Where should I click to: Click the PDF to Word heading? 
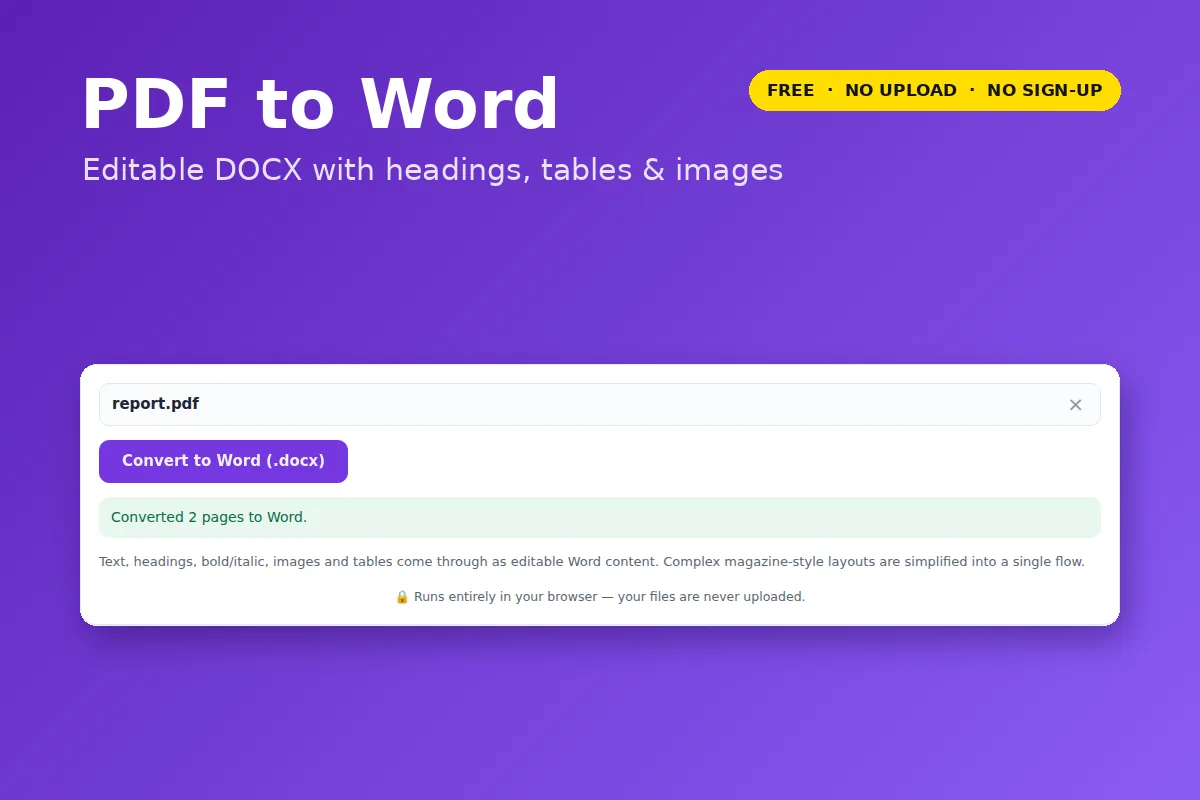[x=321, y=104]
